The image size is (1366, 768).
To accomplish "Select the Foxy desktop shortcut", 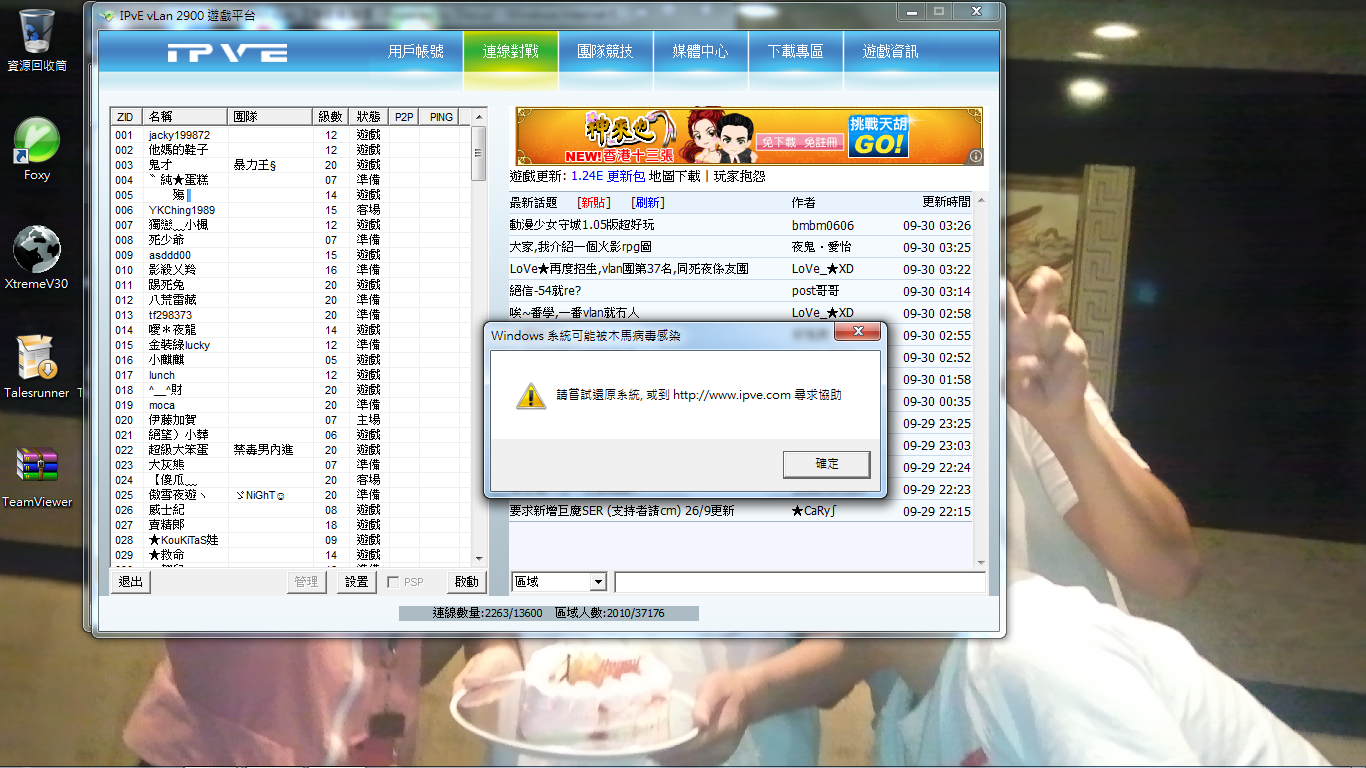I will 37,148.
